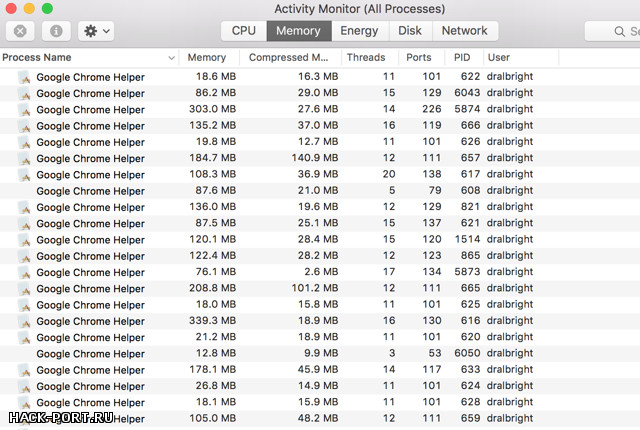Image resolution: width=640 pixels, height=430 pixels.
Task: Click the 101.2 MB compressed value
Action: pyautogui.click(x=315, y=288)
